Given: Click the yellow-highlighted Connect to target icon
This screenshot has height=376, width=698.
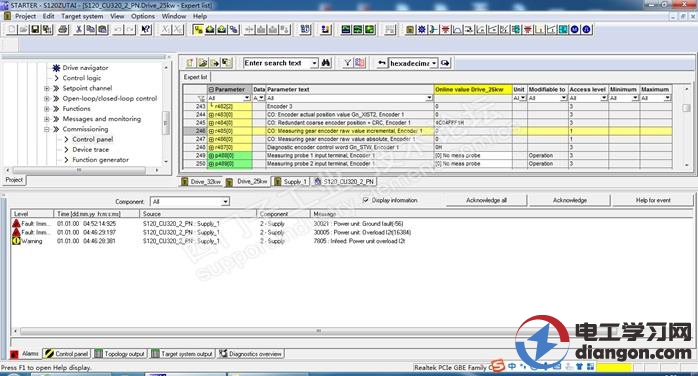Looking at the screenshot, I should [198, 29].
